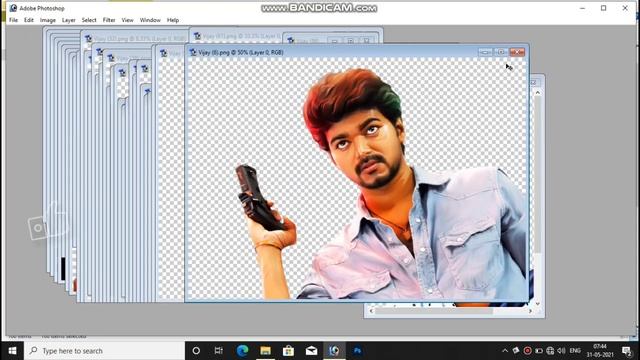Open the clock and date flyout
640x360 pixels.
click(x=600, y=351)
